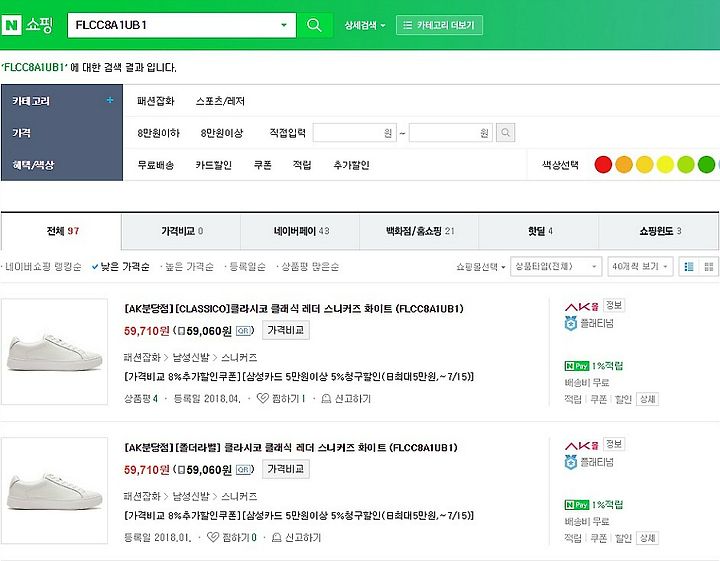
Task: Click 찜하기 heart icon on the 폴더라벨 item
Action: pos(213,537)
